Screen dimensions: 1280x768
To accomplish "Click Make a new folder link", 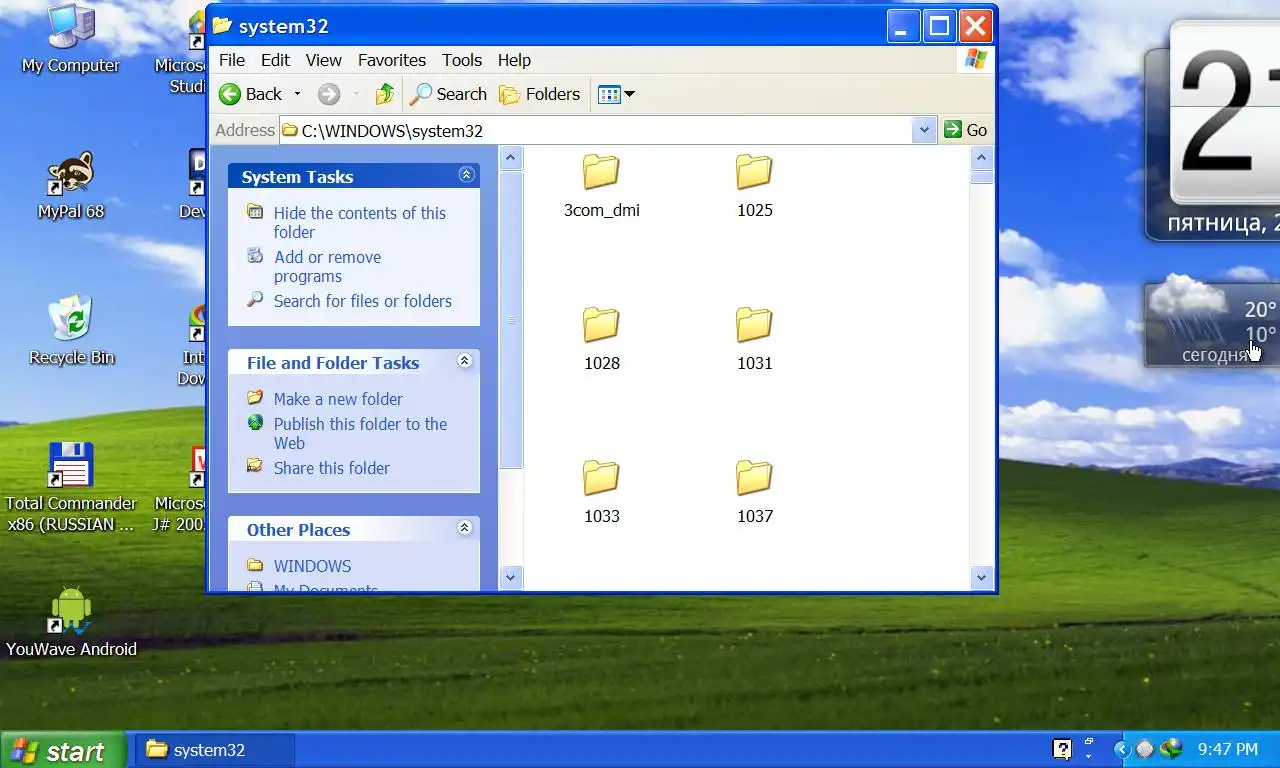I will click(x=338, y=399).
